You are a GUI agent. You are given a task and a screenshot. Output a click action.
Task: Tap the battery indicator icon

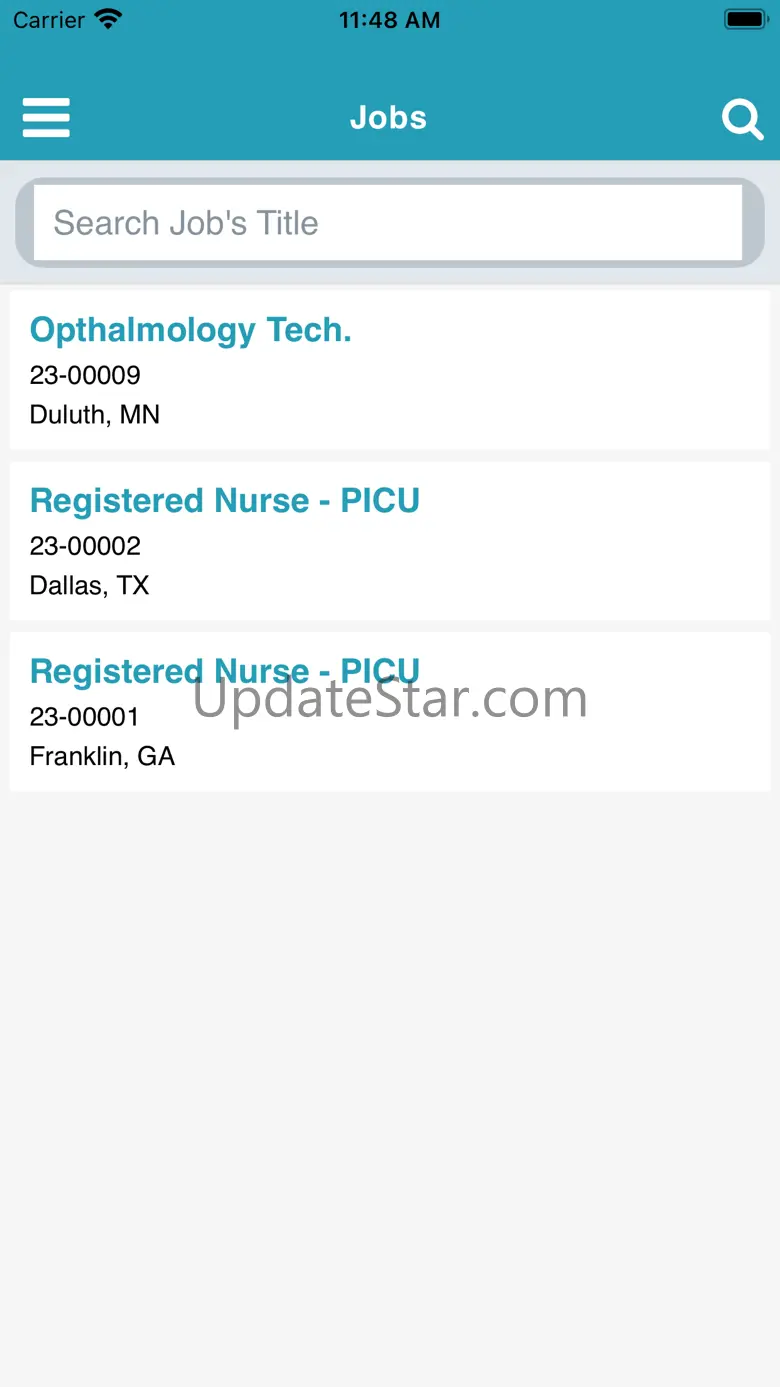(x=745, y=19)
